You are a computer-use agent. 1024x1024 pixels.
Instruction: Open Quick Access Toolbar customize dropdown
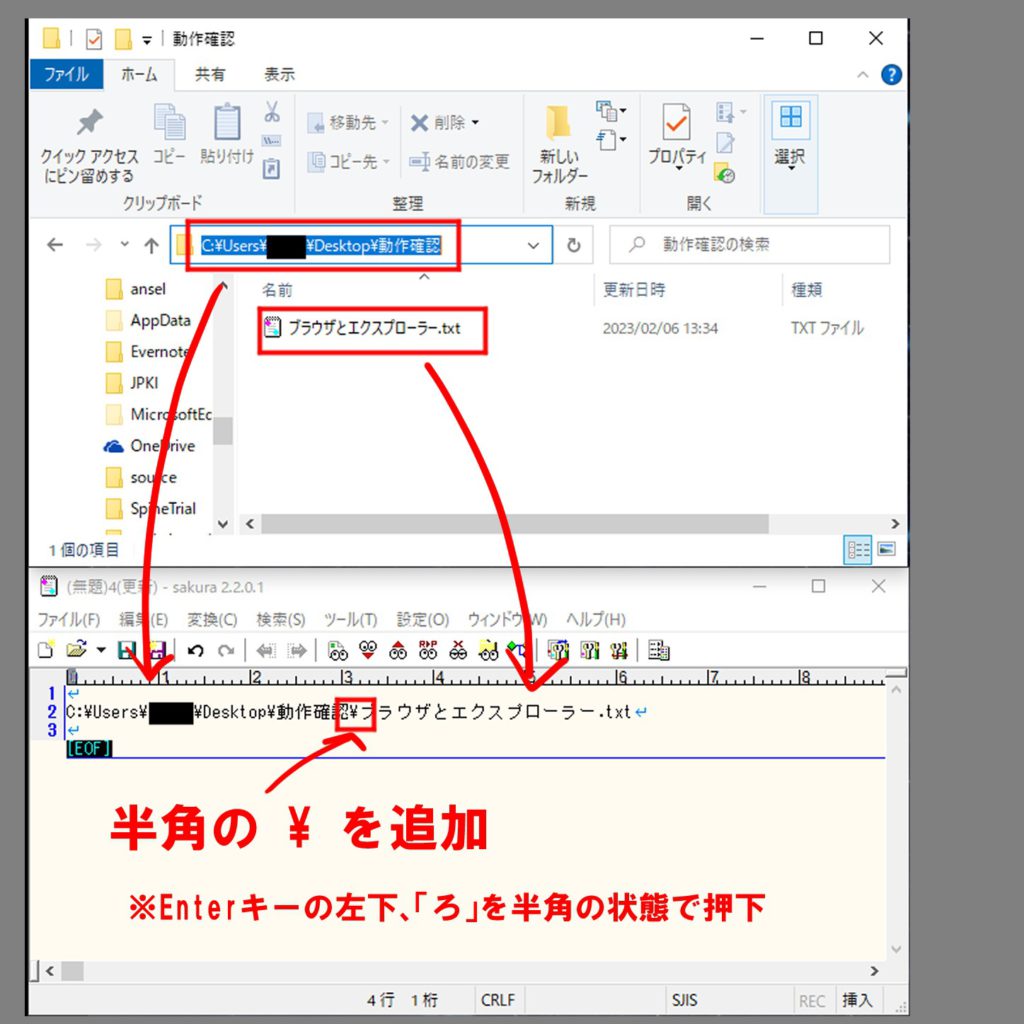click(x=147, y=40)
